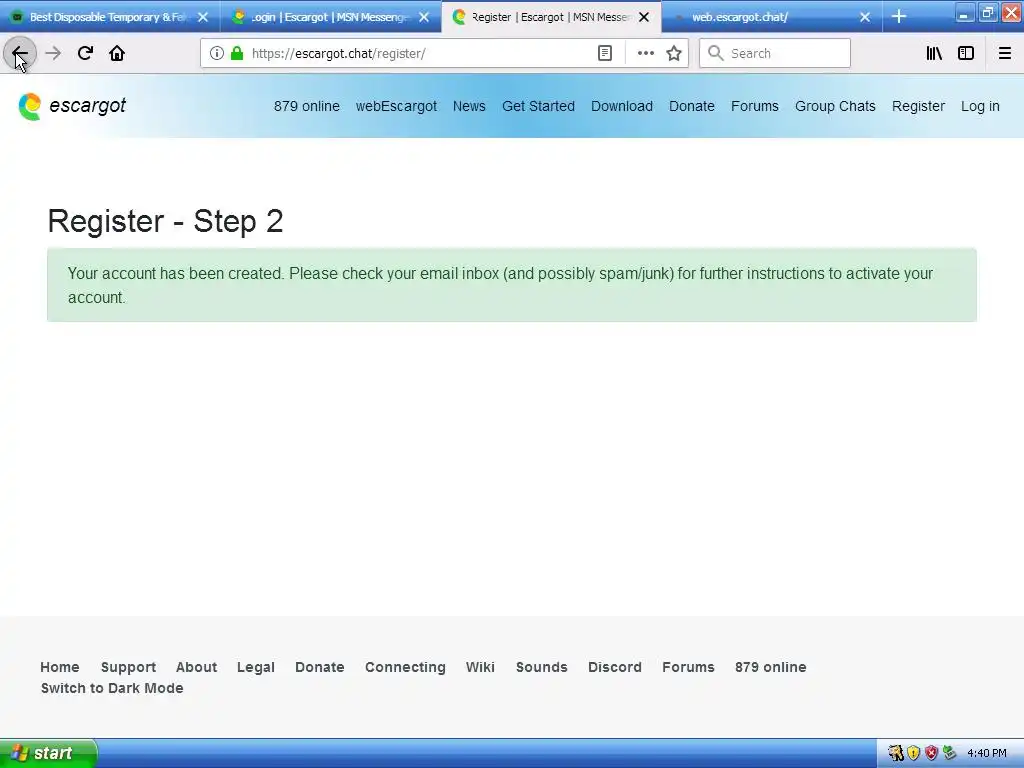Image resolution: width=1024 pixels, height=768 pixels.
Task: Reload the current page
Action: 85,54
